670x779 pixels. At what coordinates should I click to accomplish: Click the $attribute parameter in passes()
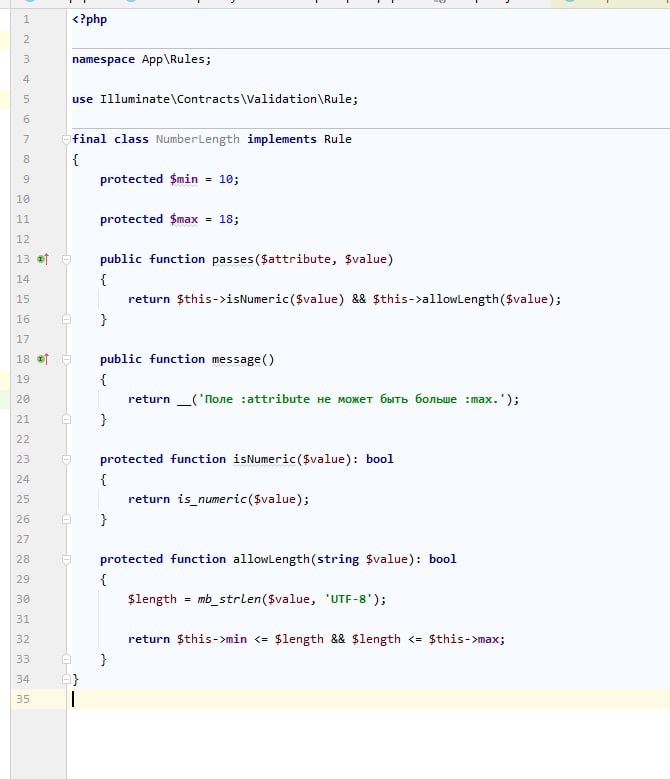pos(296,259)
